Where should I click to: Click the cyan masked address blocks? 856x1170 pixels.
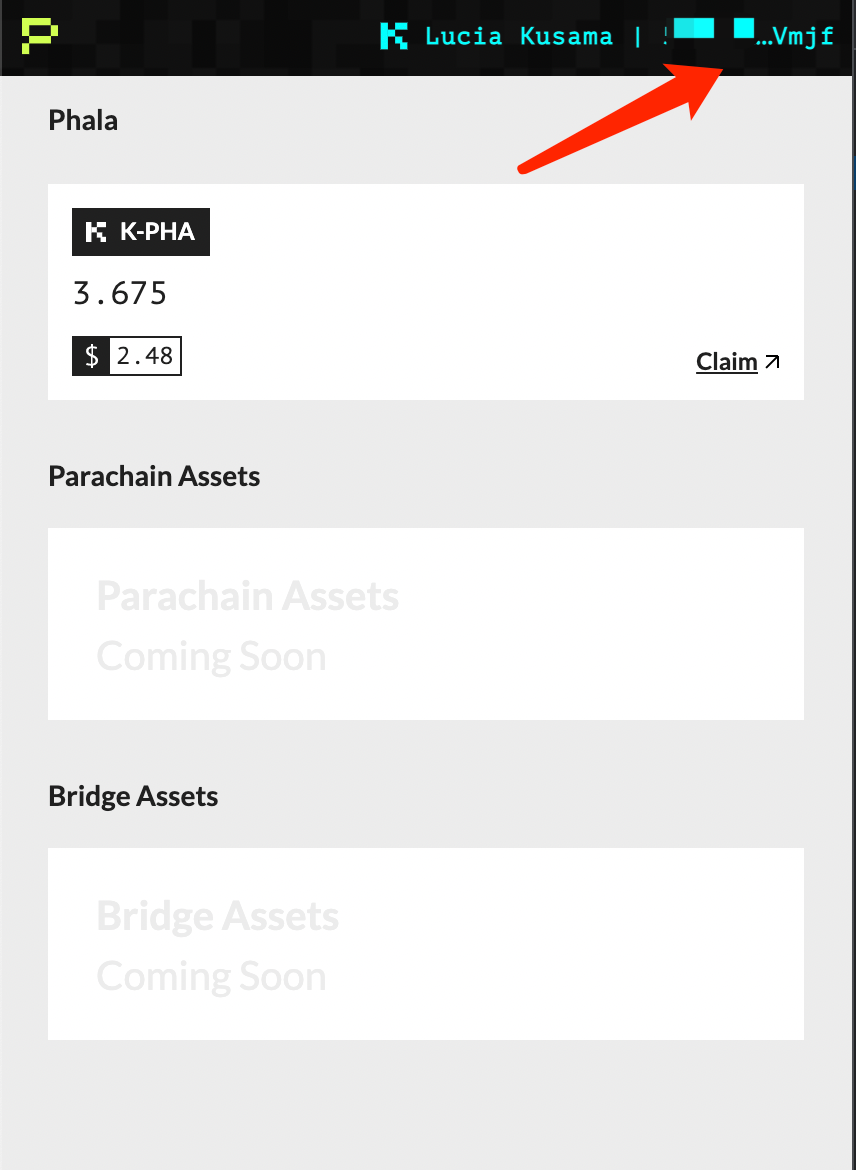(712, 29)
